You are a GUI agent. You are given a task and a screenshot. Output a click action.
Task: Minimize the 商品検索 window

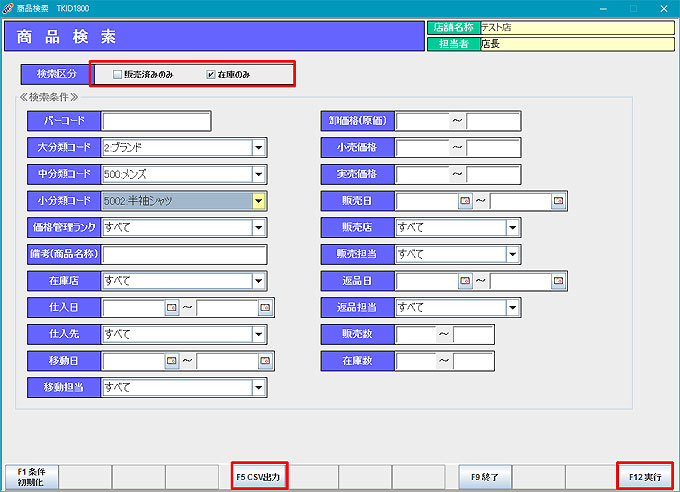[603, 8]
